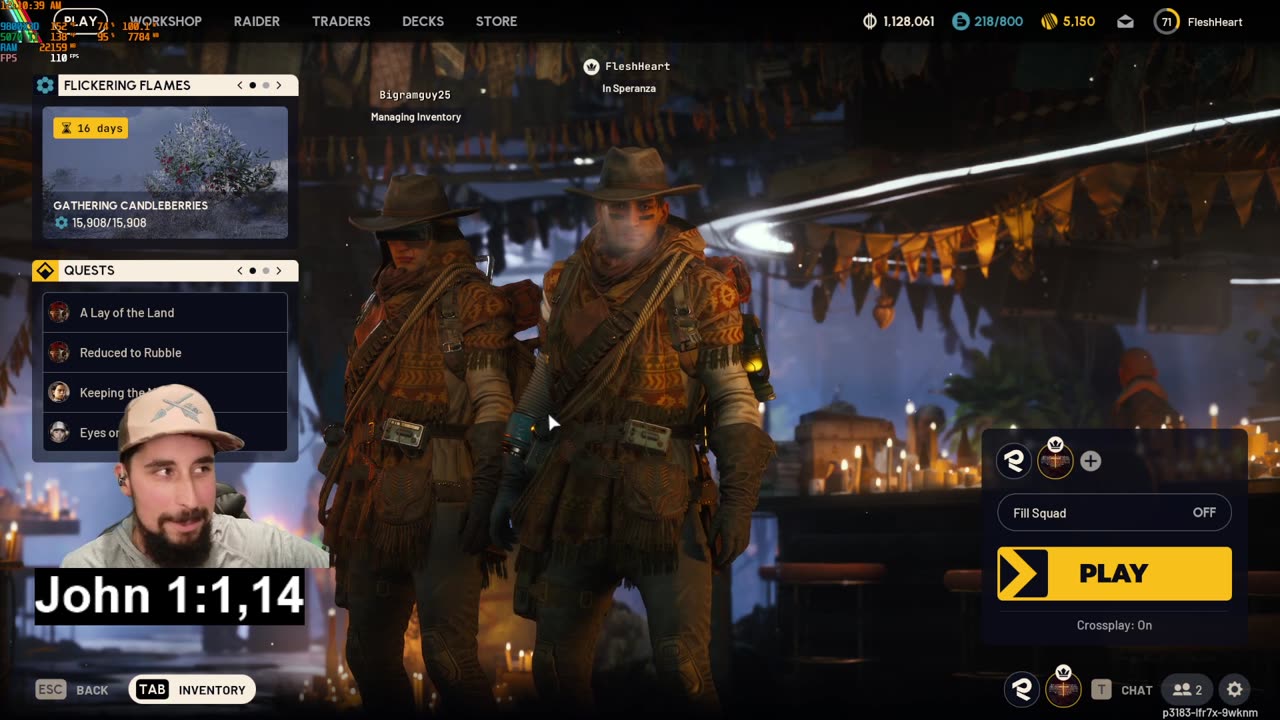Go to previous Flickering Flames page arrow
The image size is (1280, 720).
tap(240, 85)
